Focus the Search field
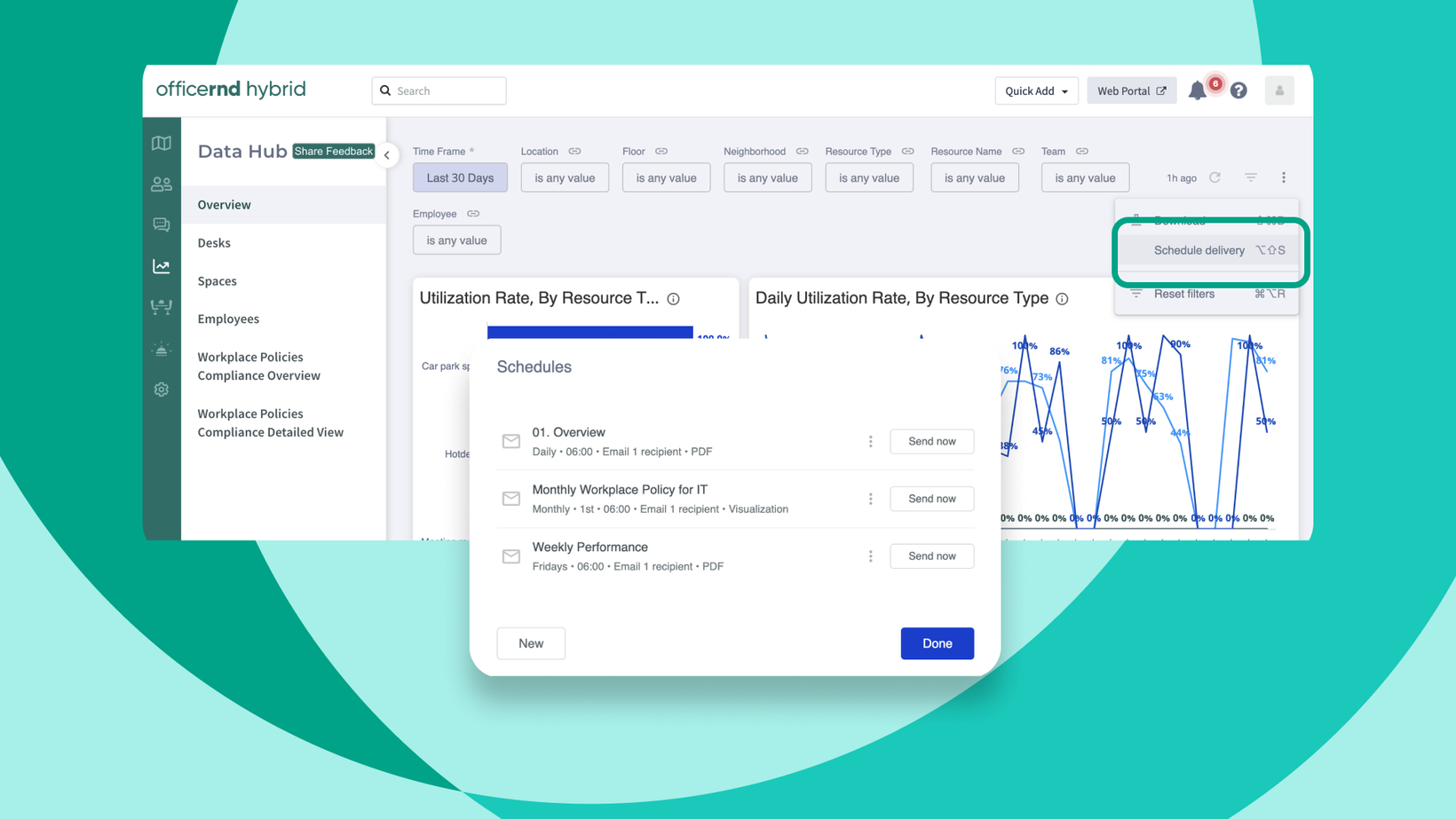The image size is (1456, 819). point(439,91)
